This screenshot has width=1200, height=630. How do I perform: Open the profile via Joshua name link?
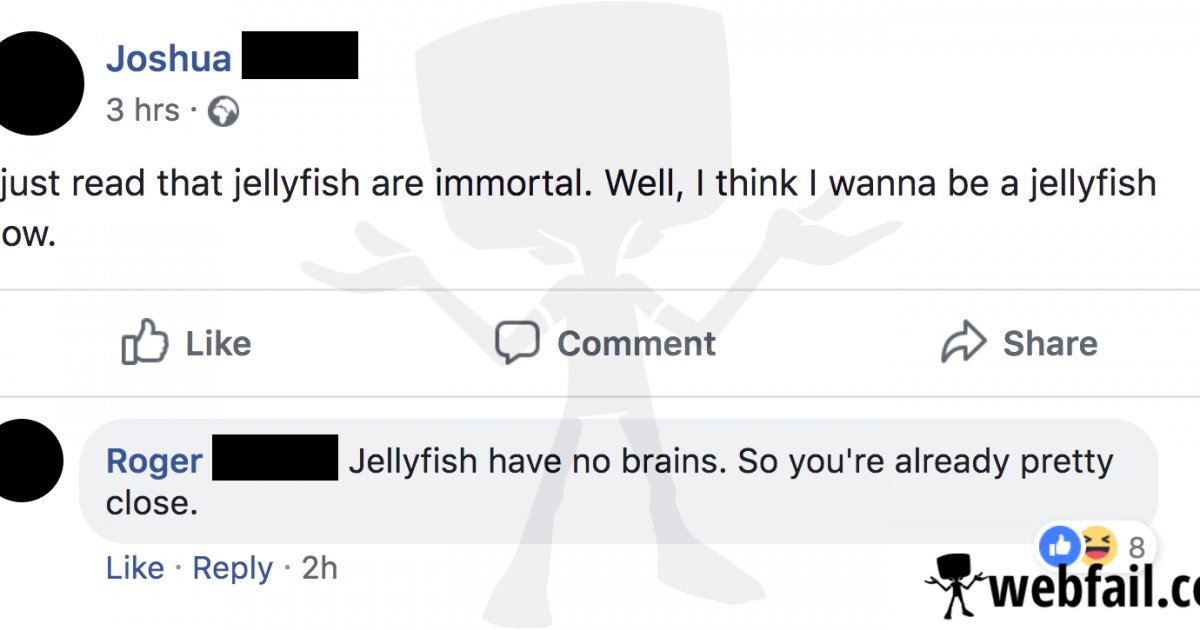coord(169,59)
